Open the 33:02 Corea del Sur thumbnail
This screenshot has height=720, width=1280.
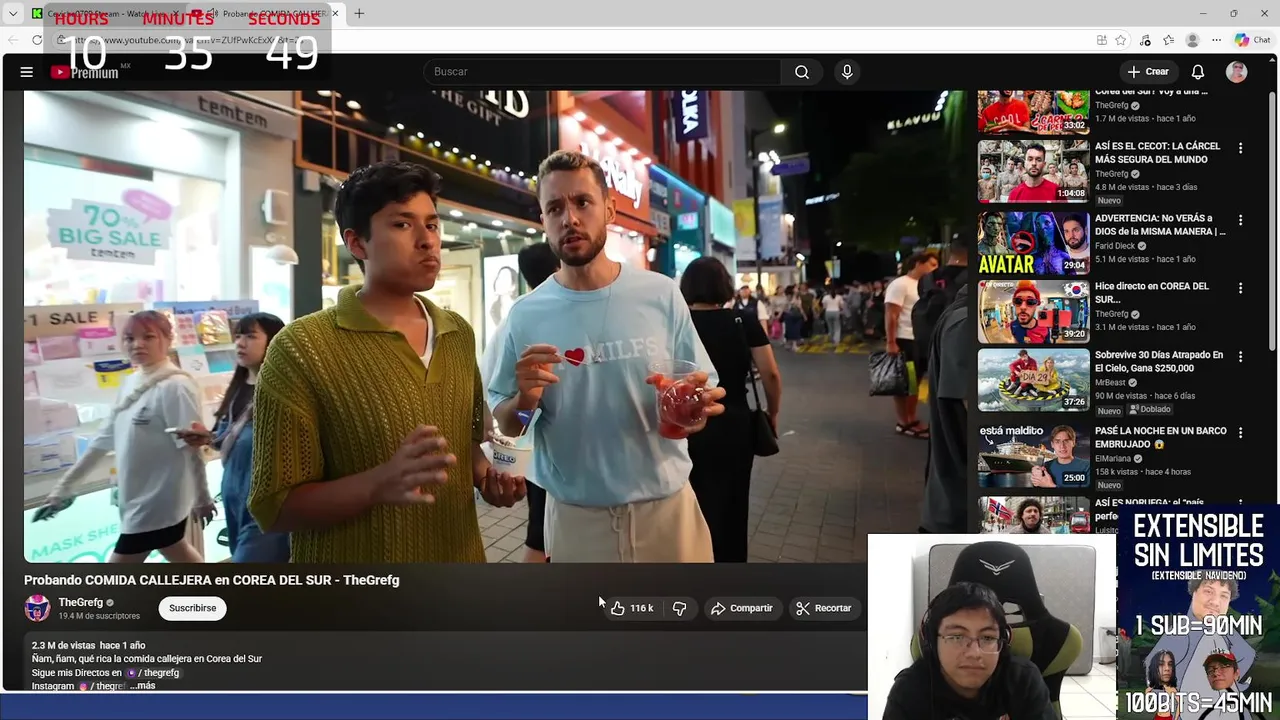[1033, 111]
